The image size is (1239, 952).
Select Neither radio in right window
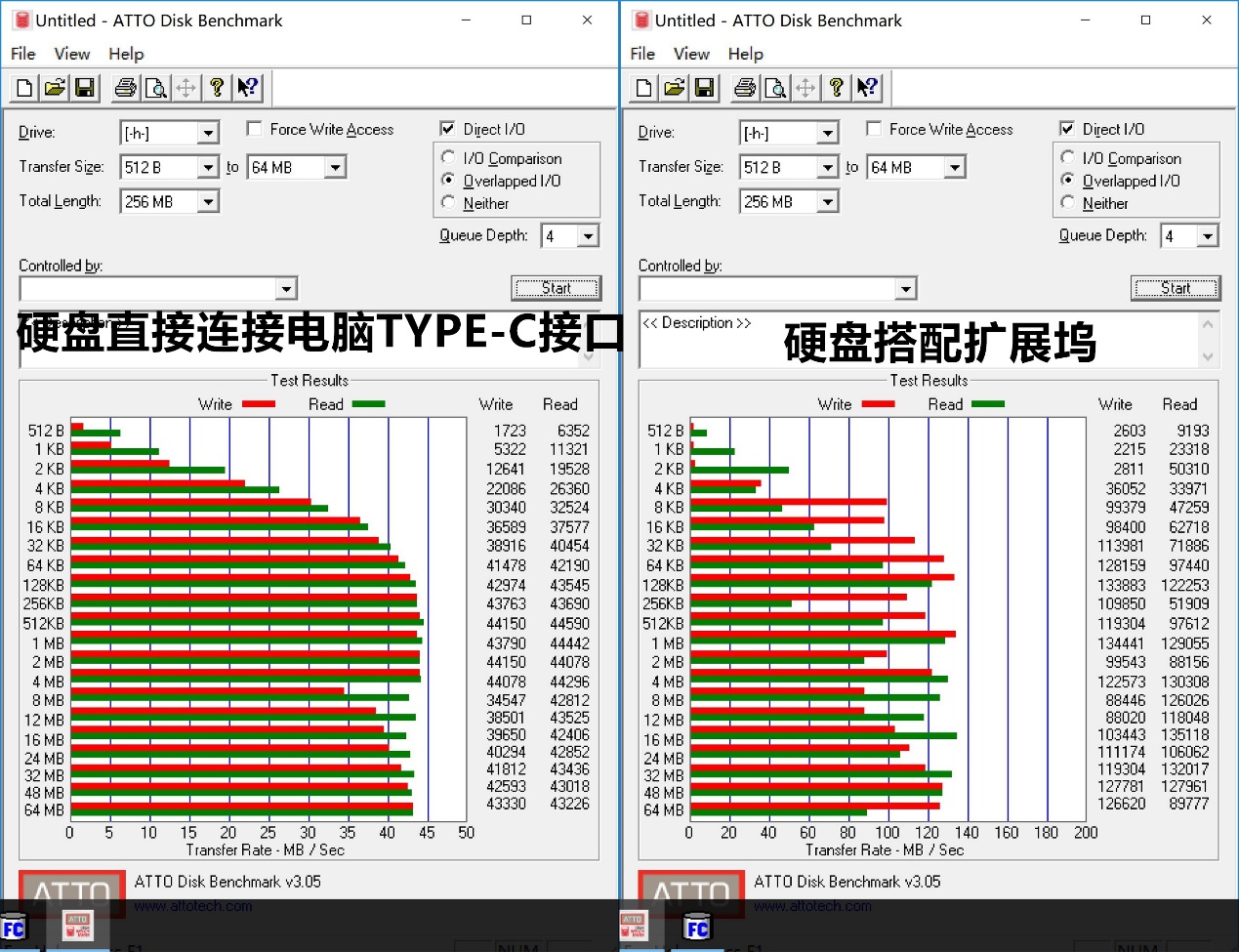(x=1068, y=203)
